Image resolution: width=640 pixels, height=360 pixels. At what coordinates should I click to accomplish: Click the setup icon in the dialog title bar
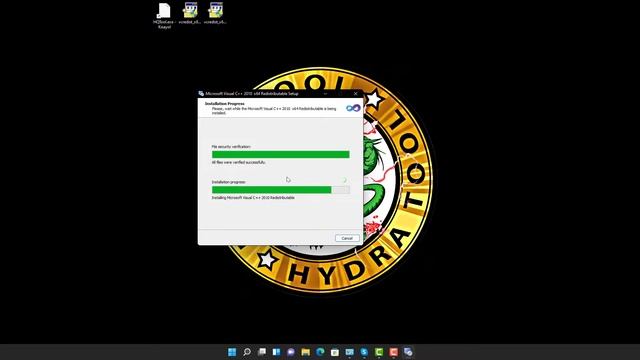click(x=201, y=93)
